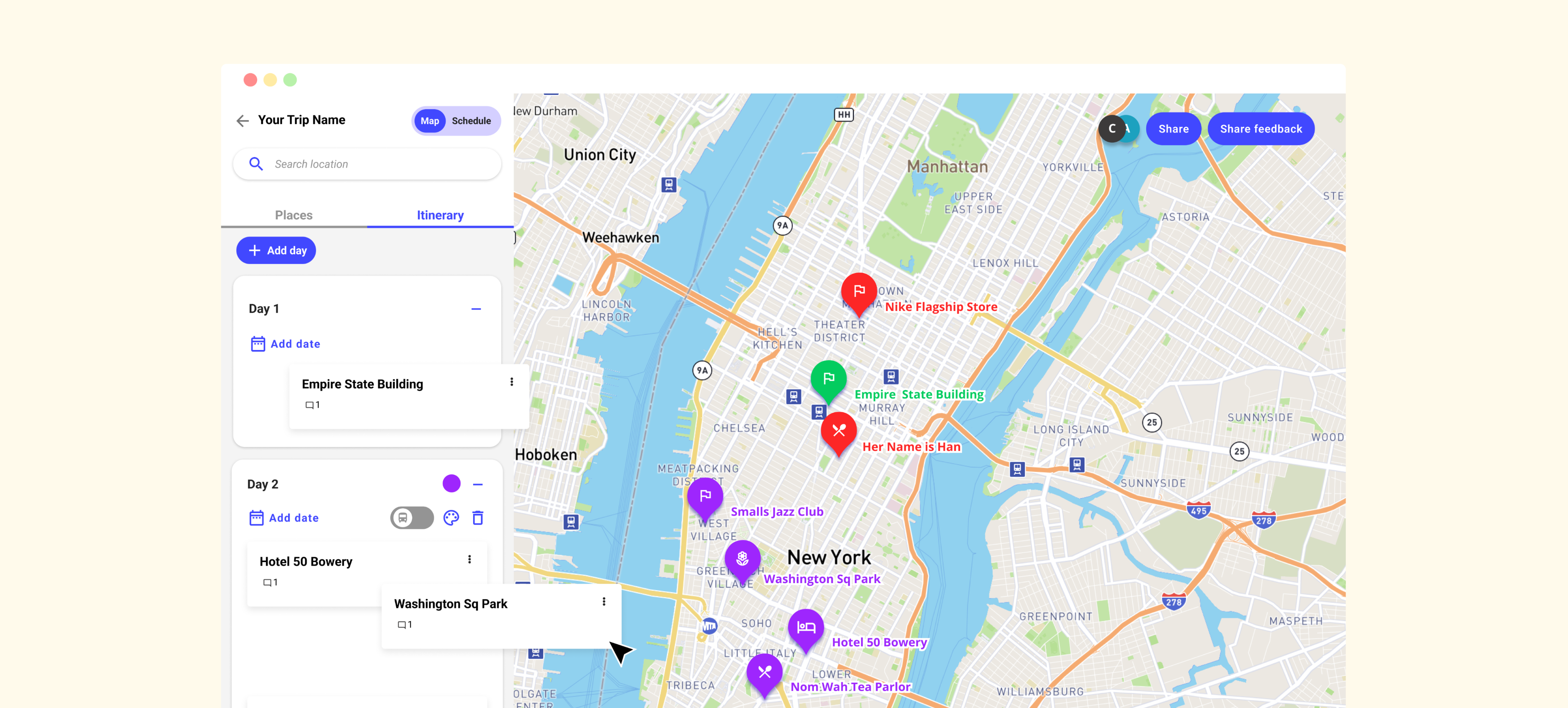
Task: Collapse the Day 2 section
Action: [478, 485]
